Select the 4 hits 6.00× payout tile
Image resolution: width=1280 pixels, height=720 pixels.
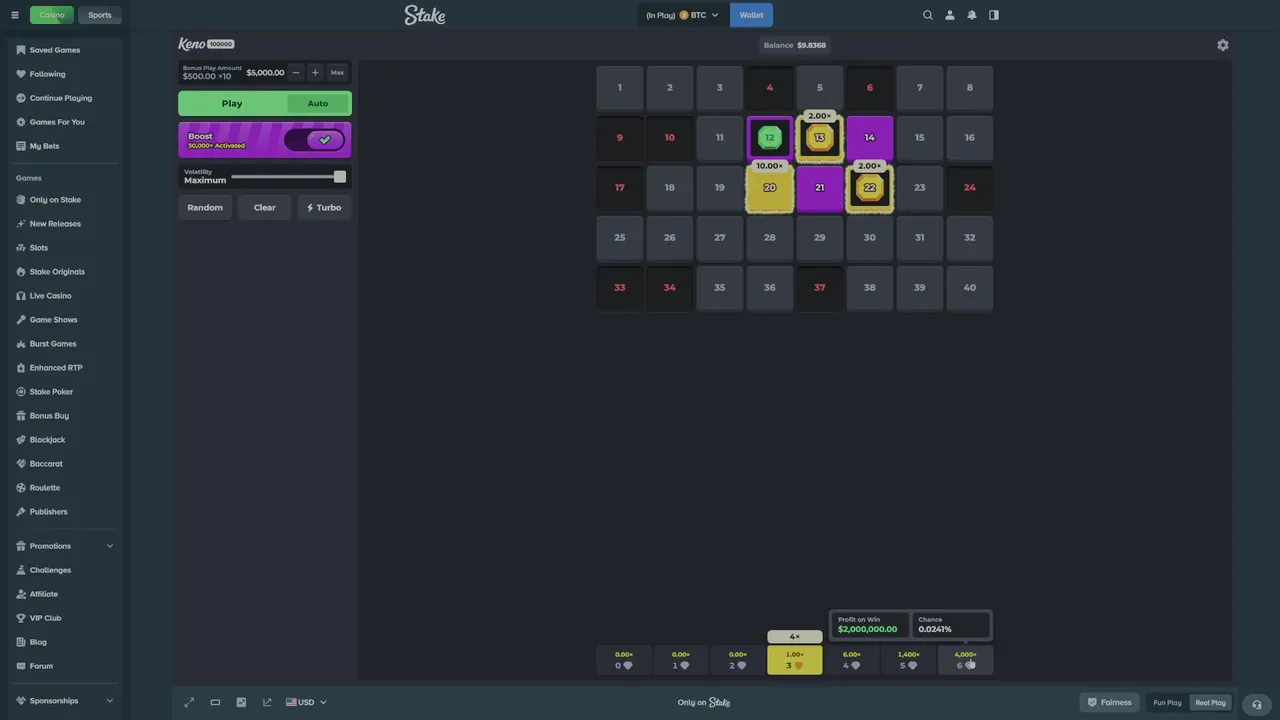tap(851, 660)
